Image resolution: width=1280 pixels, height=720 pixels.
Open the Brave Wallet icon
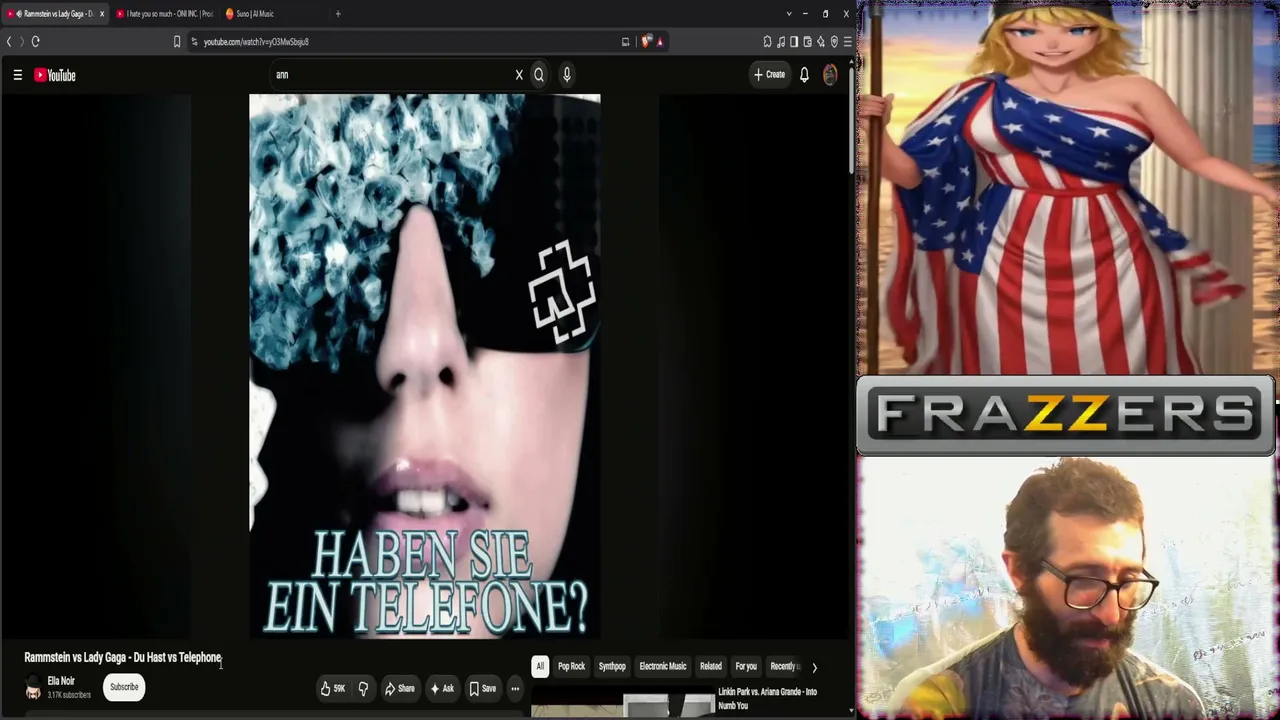pyautogui.click(x=807, y=41)
